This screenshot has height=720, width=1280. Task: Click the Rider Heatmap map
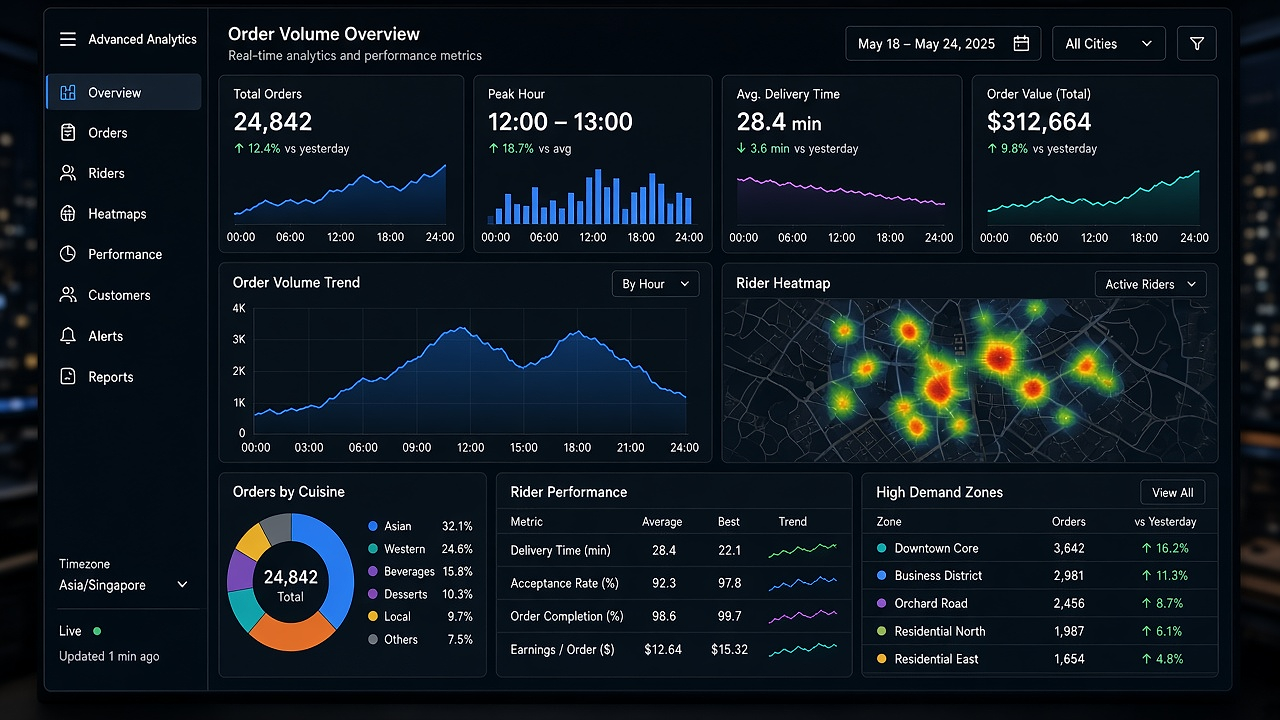pos(970,380)
